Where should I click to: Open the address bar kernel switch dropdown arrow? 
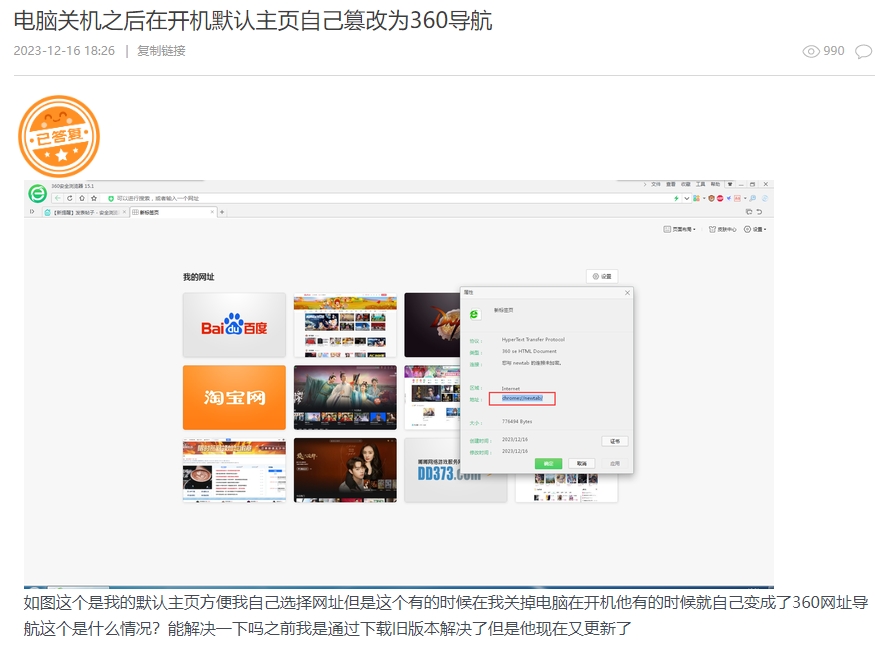click(686, 198)
